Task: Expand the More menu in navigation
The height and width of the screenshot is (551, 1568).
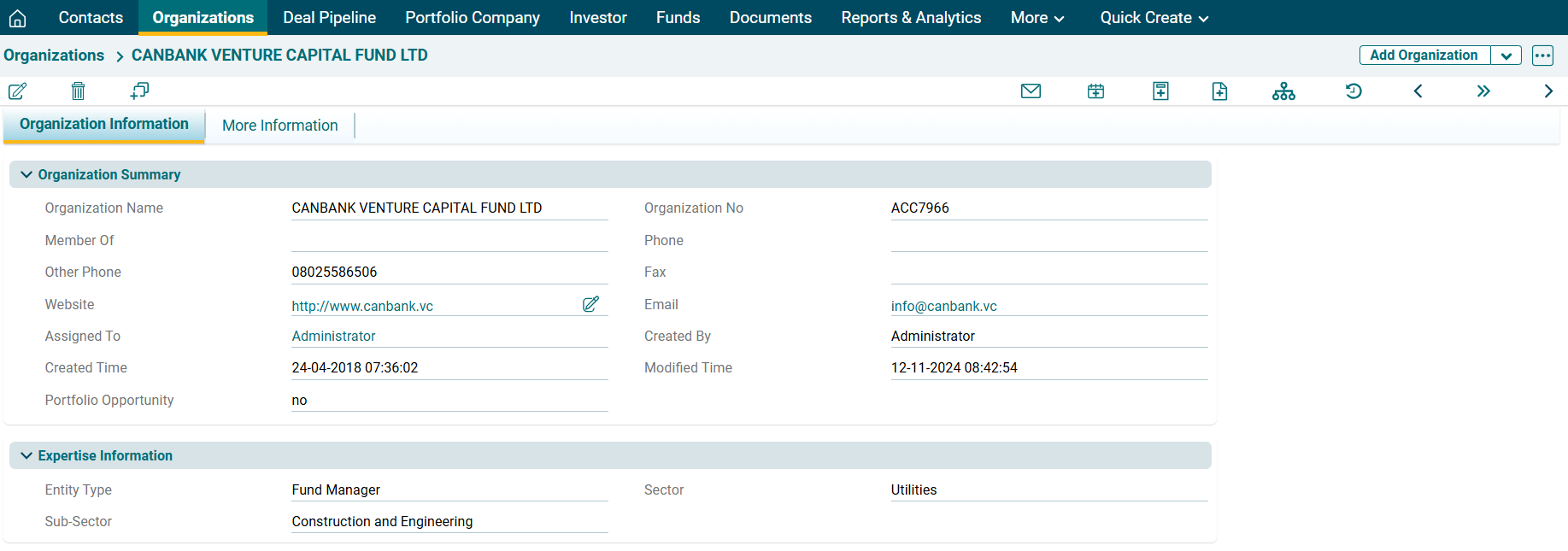Action: pos(1037,18)
